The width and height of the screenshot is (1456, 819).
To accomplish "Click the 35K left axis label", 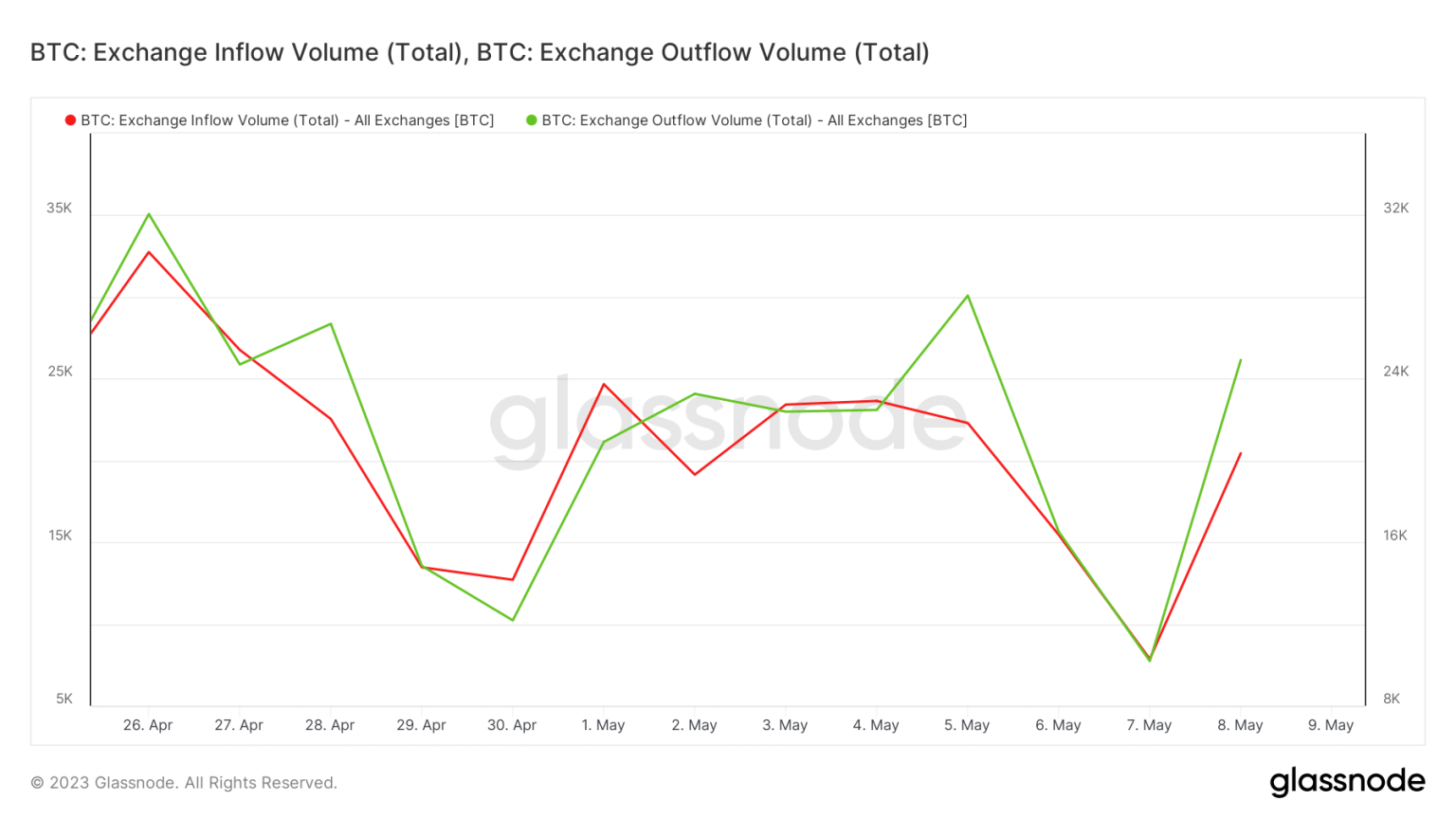I will (60, 209).
